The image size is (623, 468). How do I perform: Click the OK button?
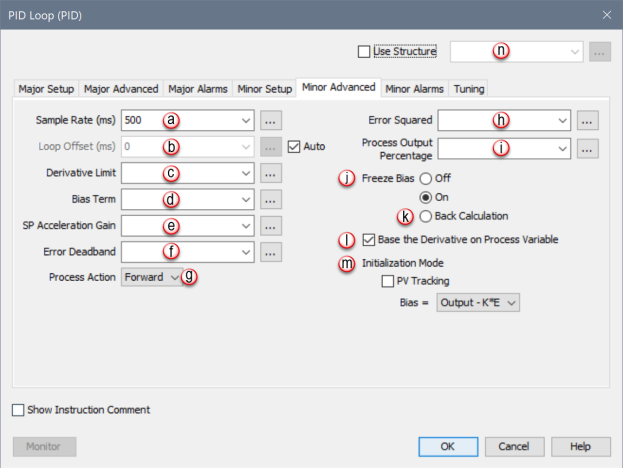click(x=447, y=446)
